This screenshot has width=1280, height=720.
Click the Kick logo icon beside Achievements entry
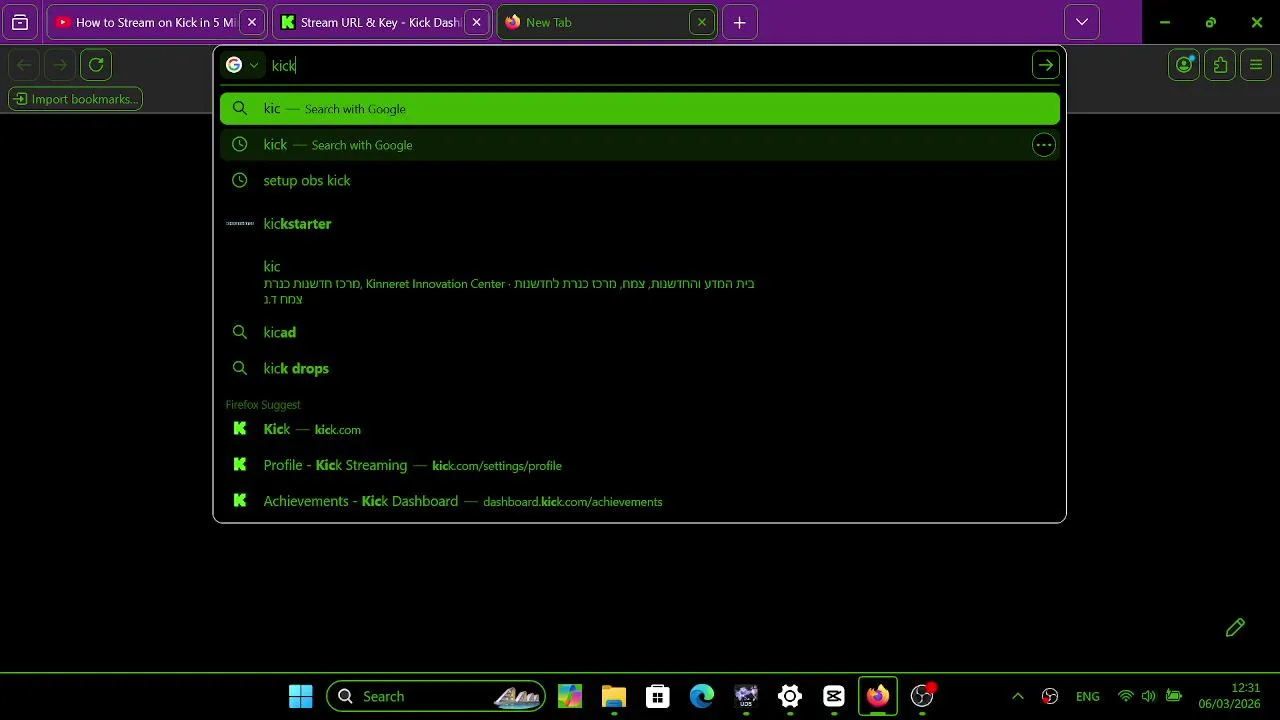click(x=240, y=501)
